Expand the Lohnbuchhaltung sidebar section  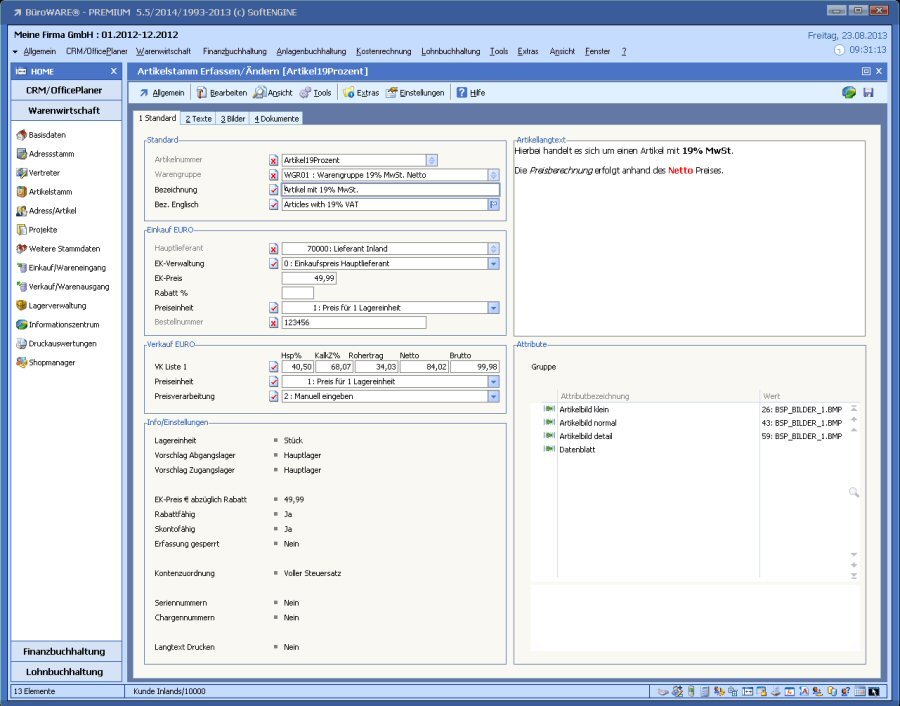point(66,672)
